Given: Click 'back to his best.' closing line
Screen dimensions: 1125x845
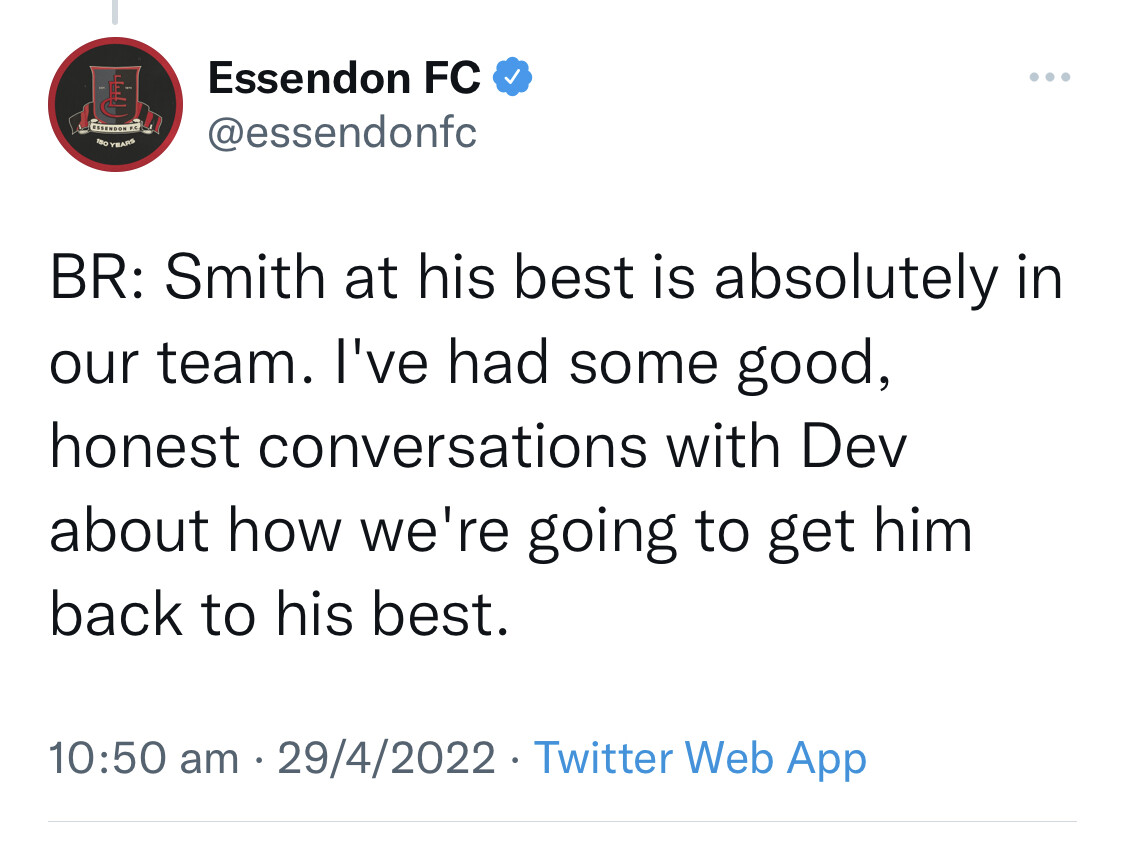Looking at the screenshot, I should (279, 614).
